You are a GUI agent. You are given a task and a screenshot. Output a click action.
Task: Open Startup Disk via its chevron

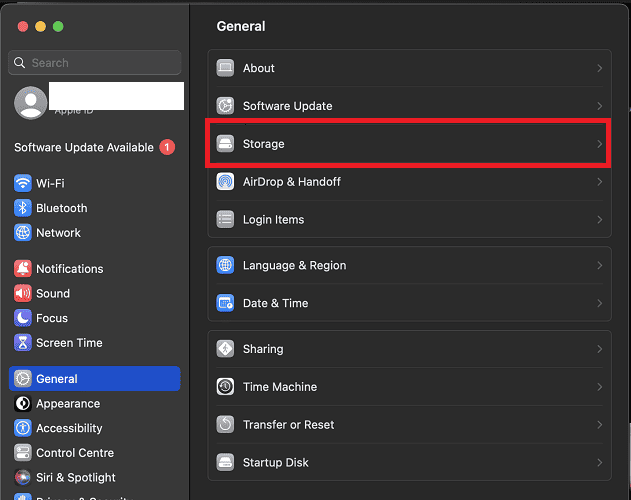[599, 463]
